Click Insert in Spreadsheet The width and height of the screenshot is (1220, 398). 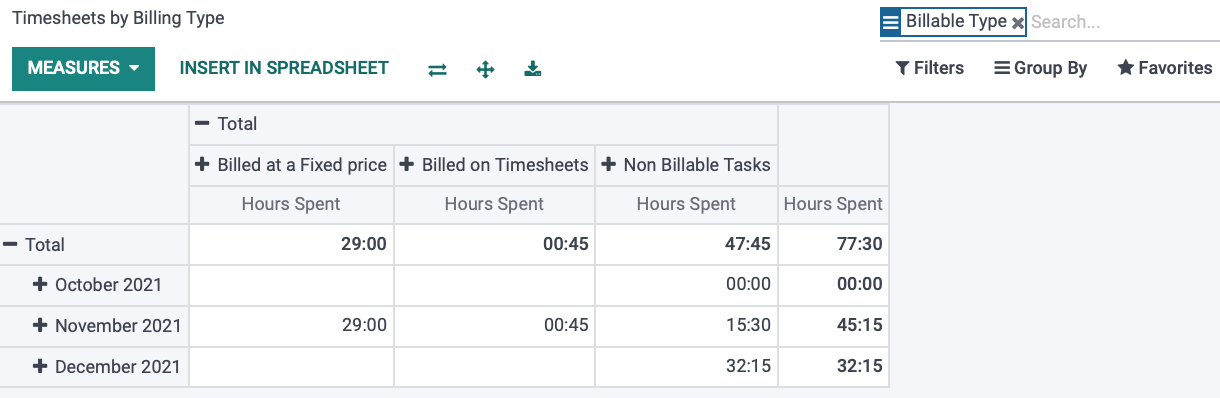284,68
